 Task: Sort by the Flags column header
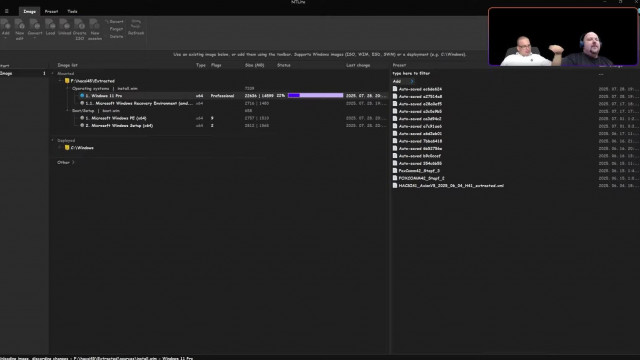[216, 65]
